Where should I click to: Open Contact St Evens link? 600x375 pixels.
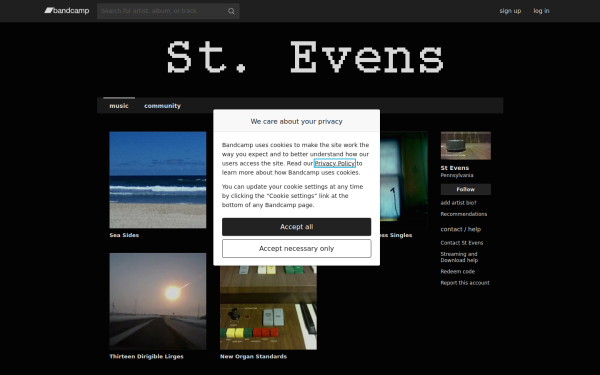461,243
